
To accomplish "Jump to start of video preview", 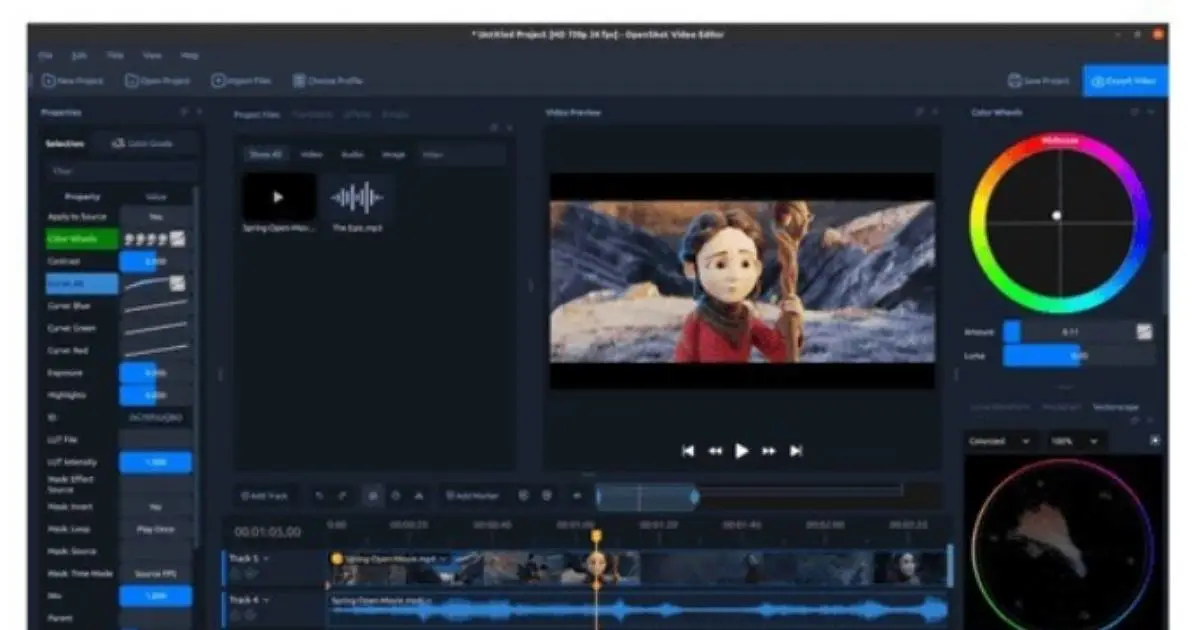I will pyautogui.click(x=688, y=451).
